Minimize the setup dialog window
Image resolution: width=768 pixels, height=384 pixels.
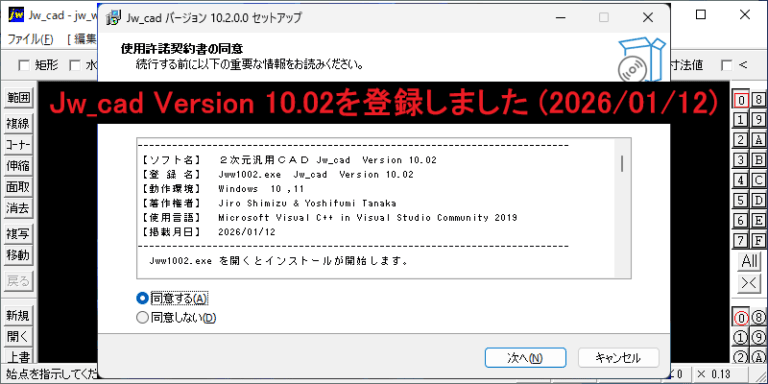pyautogui.click(x=560, y=18)
